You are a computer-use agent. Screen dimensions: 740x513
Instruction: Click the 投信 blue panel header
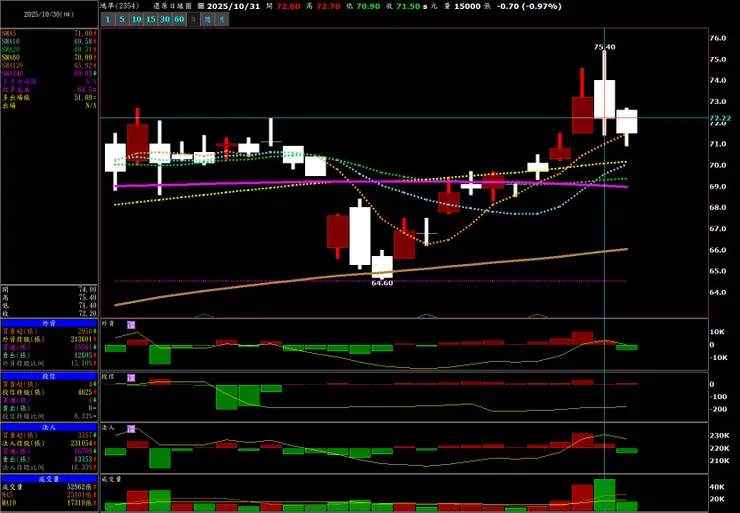tap(49, 376)
